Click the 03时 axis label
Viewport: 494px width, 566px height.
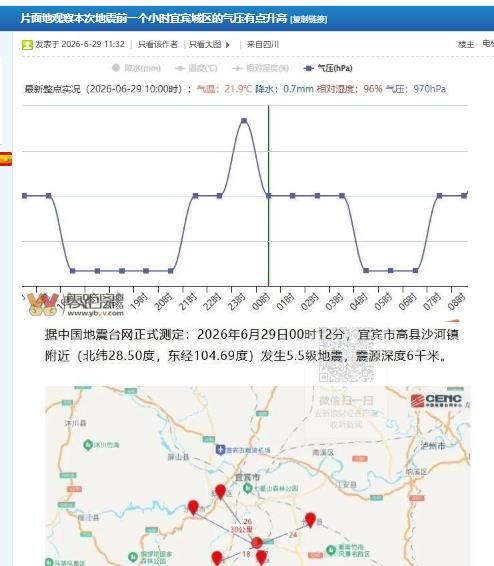tap(335, 302)
